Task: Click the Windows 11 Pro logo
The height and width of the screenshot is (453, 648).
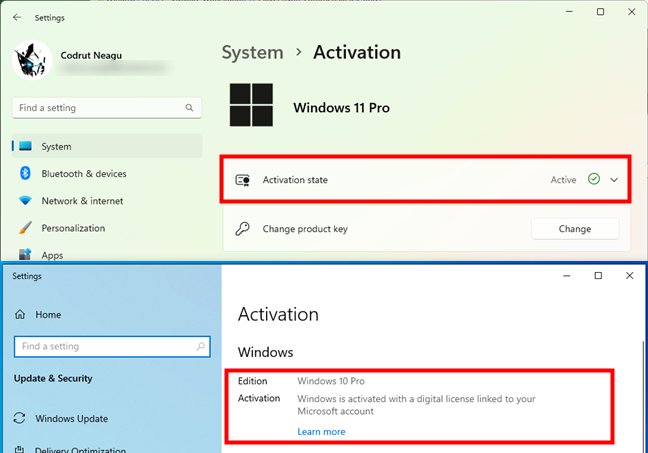Action: [x=251, y=105]
